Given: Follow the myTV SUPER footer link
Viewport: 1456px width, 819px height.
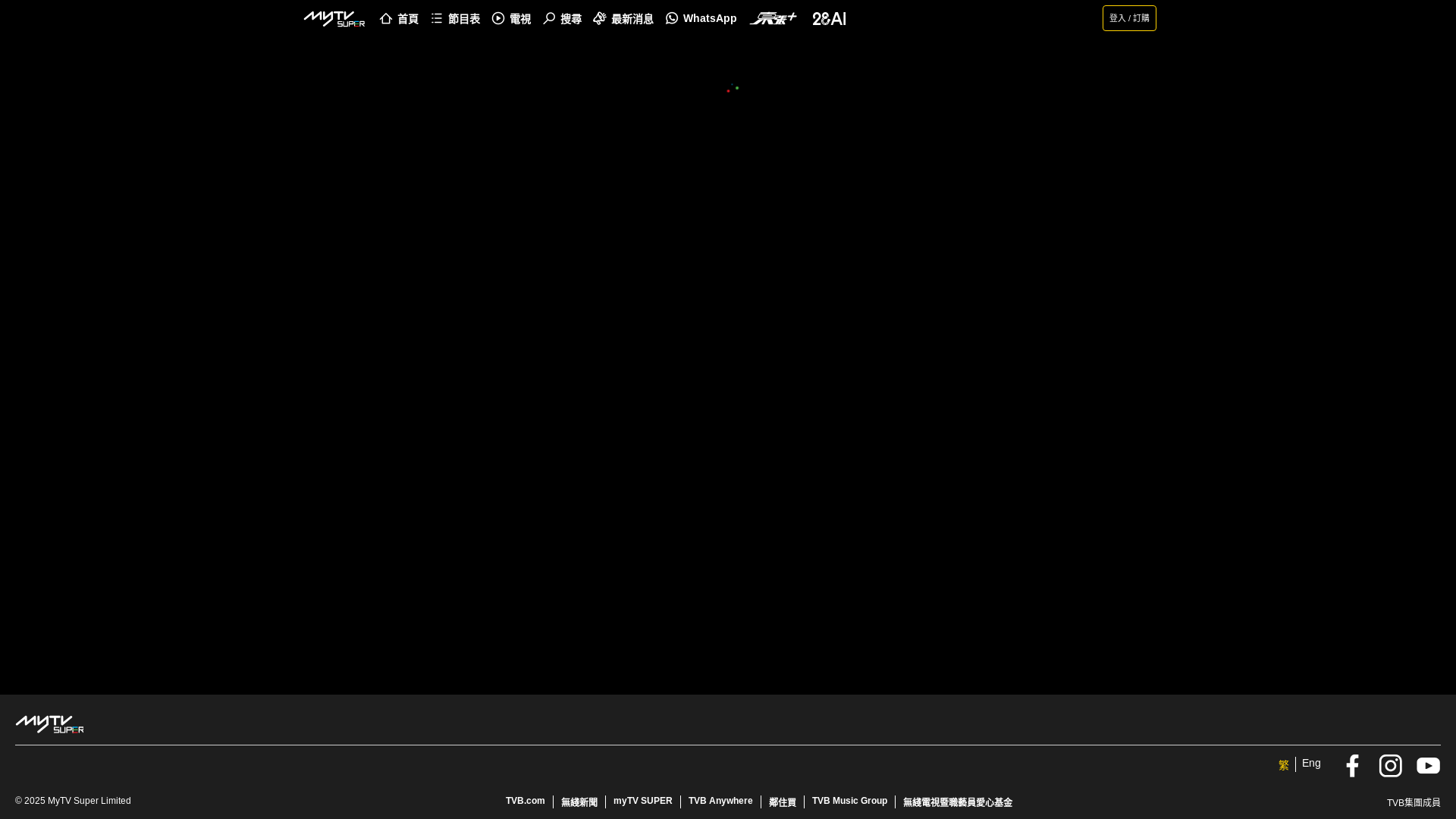Looking at the screenshot, I should [x=643, y=802].
